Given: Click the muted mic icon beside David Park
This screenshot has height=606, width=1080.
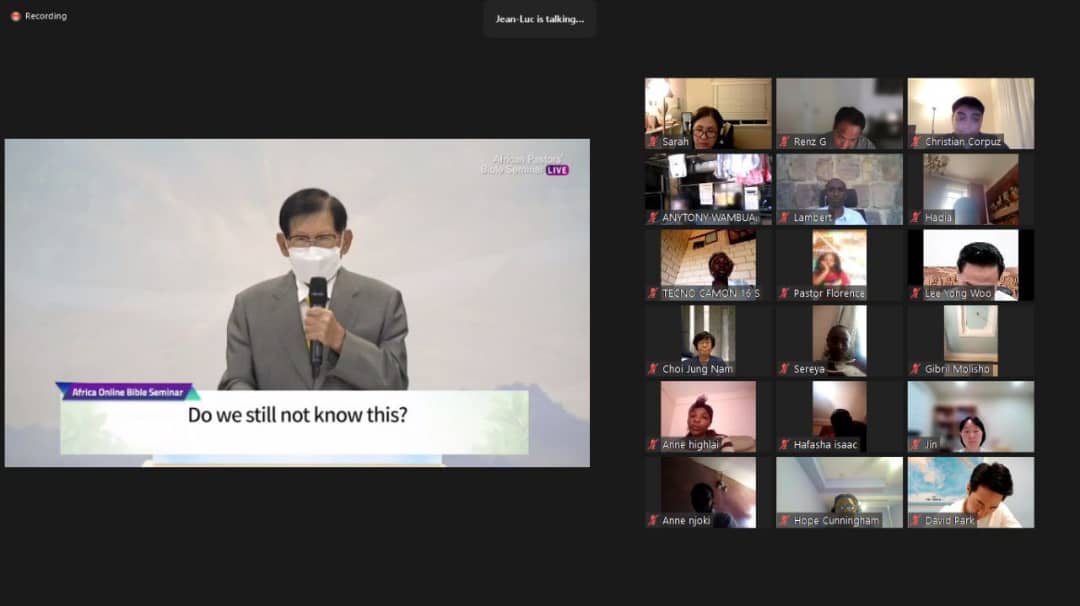Looking at the screenshot, I should (x=916, y=521).
